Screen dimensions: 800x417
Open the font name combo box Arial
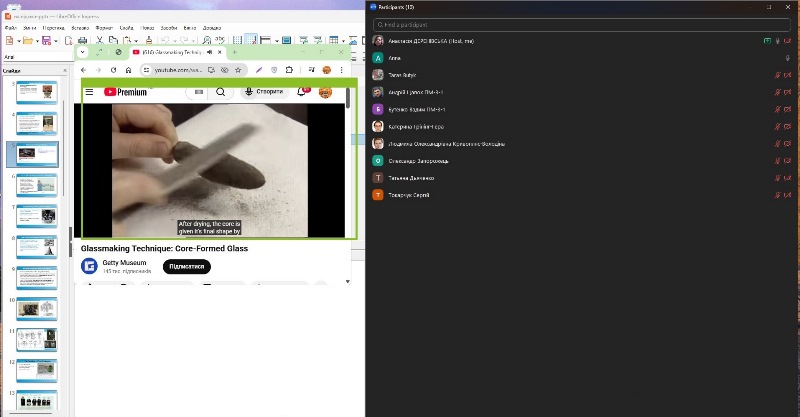20,57
